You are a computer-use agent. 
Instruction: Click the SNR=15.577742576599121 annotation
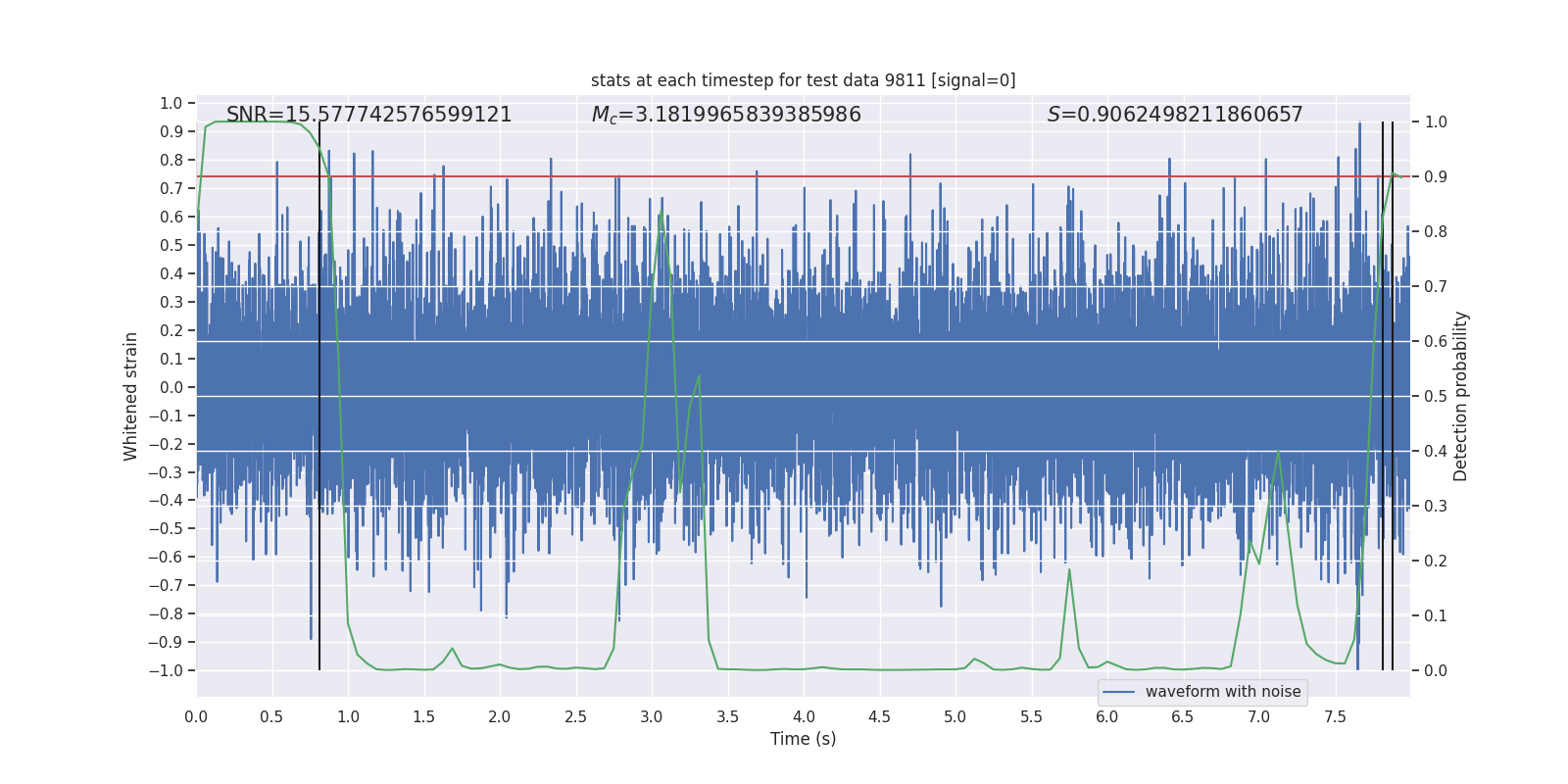[369, 115]
